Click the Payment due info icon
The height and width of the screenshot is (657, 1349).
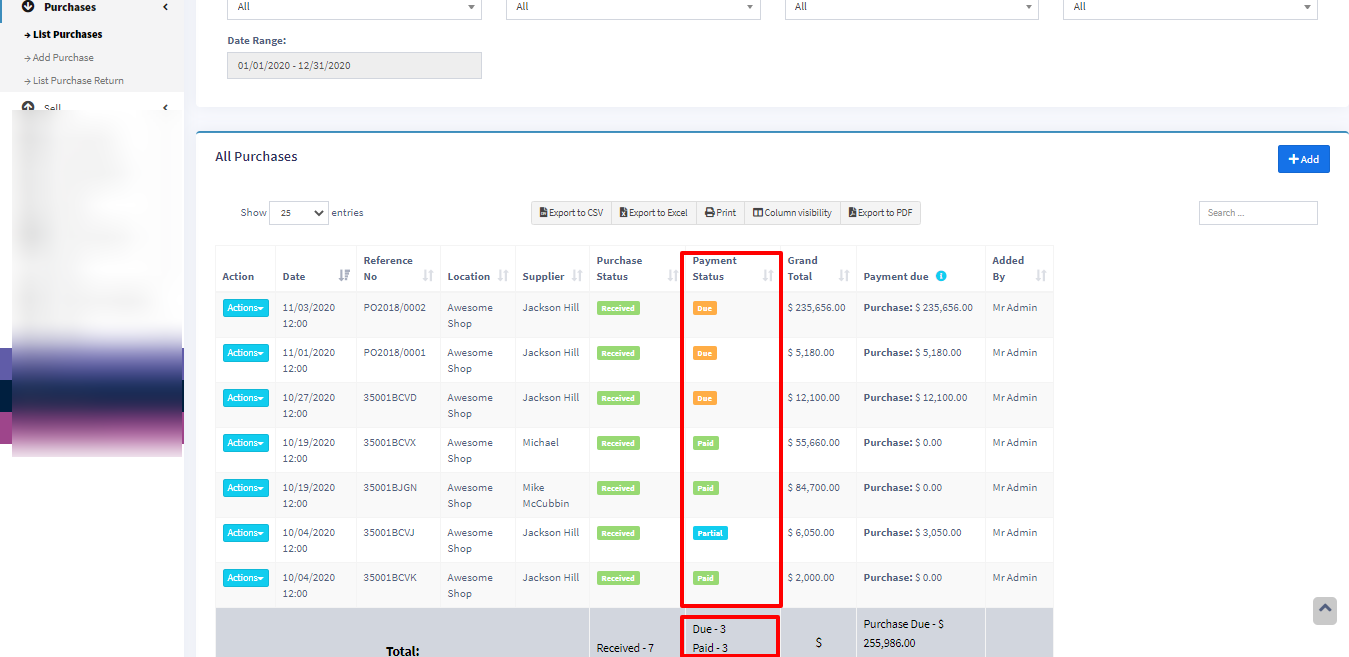[941, 277]
